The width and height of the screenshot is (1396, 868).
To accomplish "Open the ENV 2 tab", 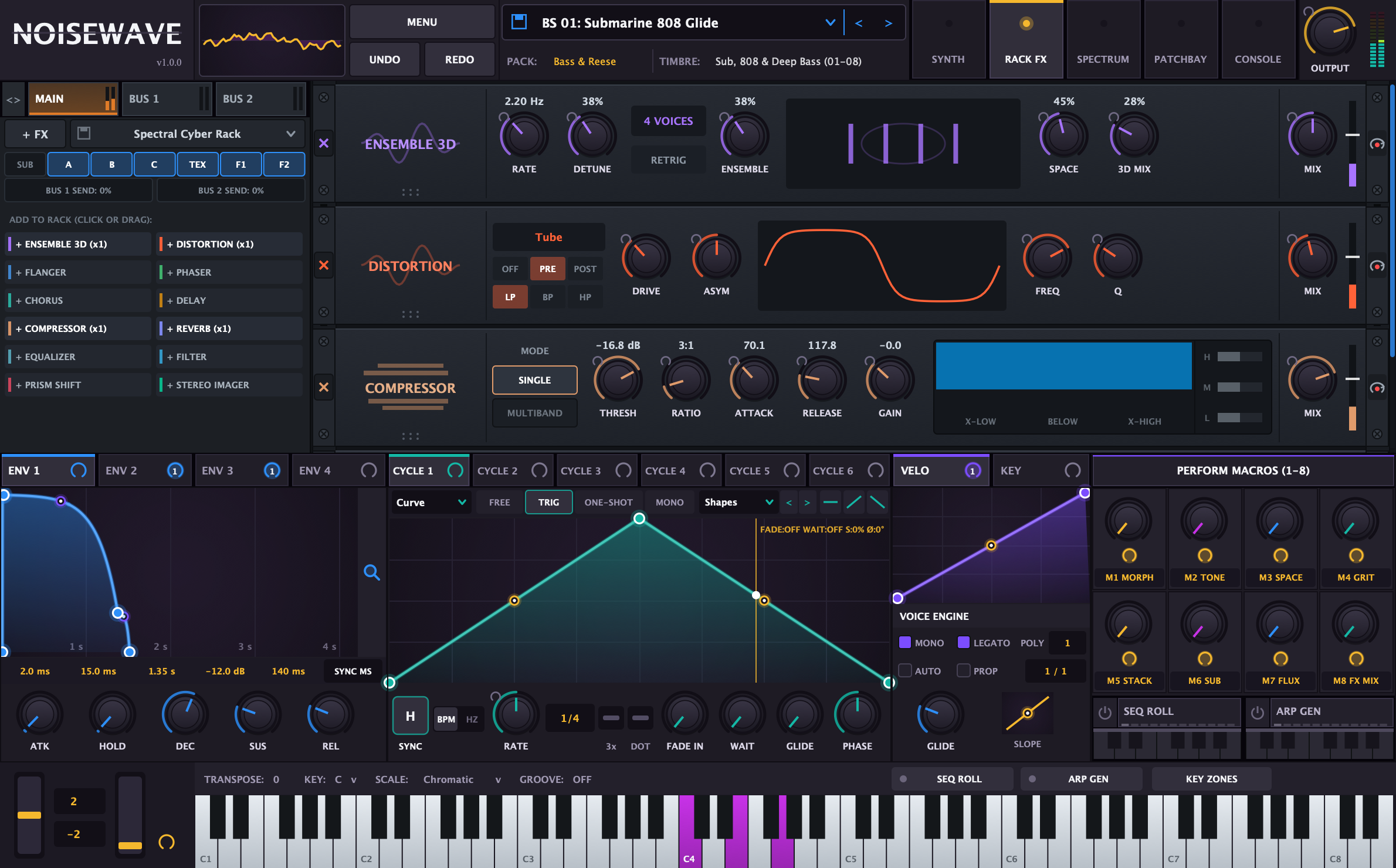I will point(145,470).
